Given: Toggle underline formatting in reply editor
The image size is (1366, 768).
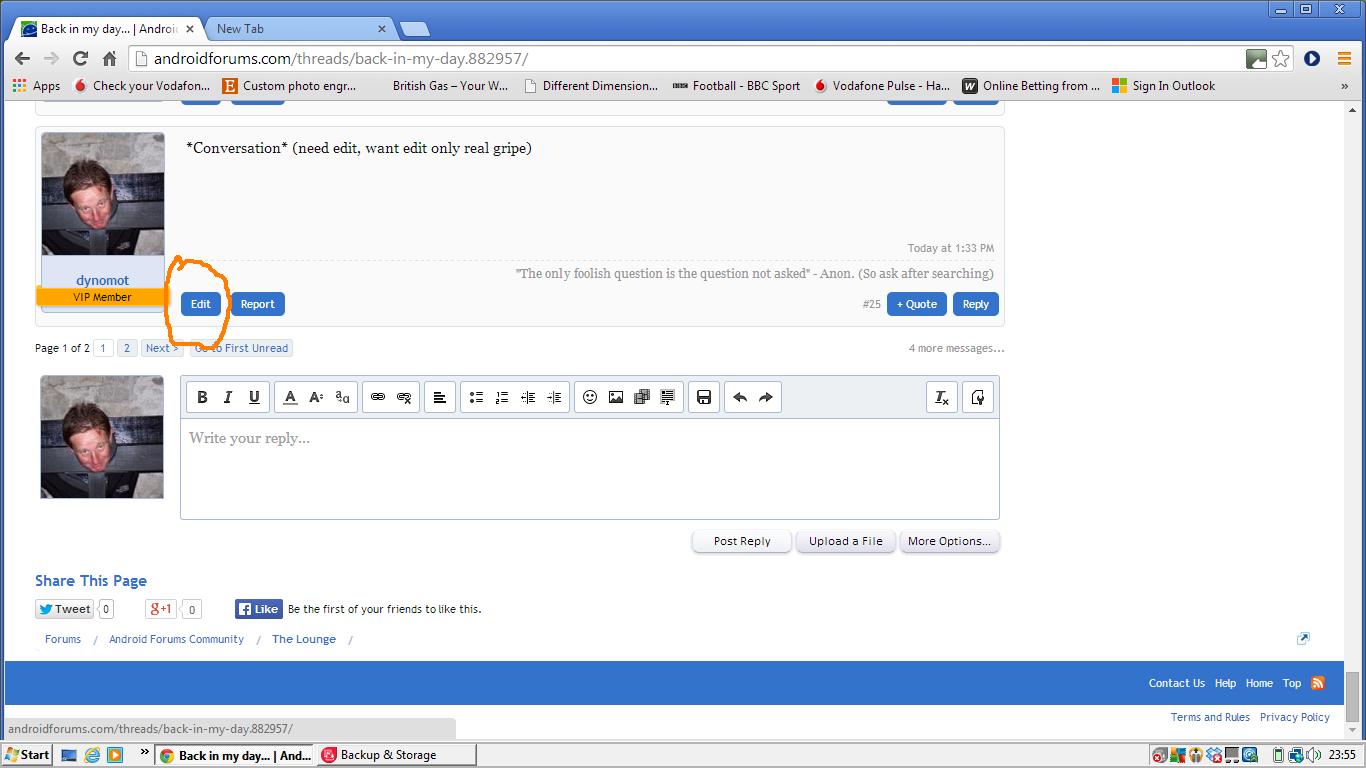Looking at the screenshot, I should pos(254,397).
